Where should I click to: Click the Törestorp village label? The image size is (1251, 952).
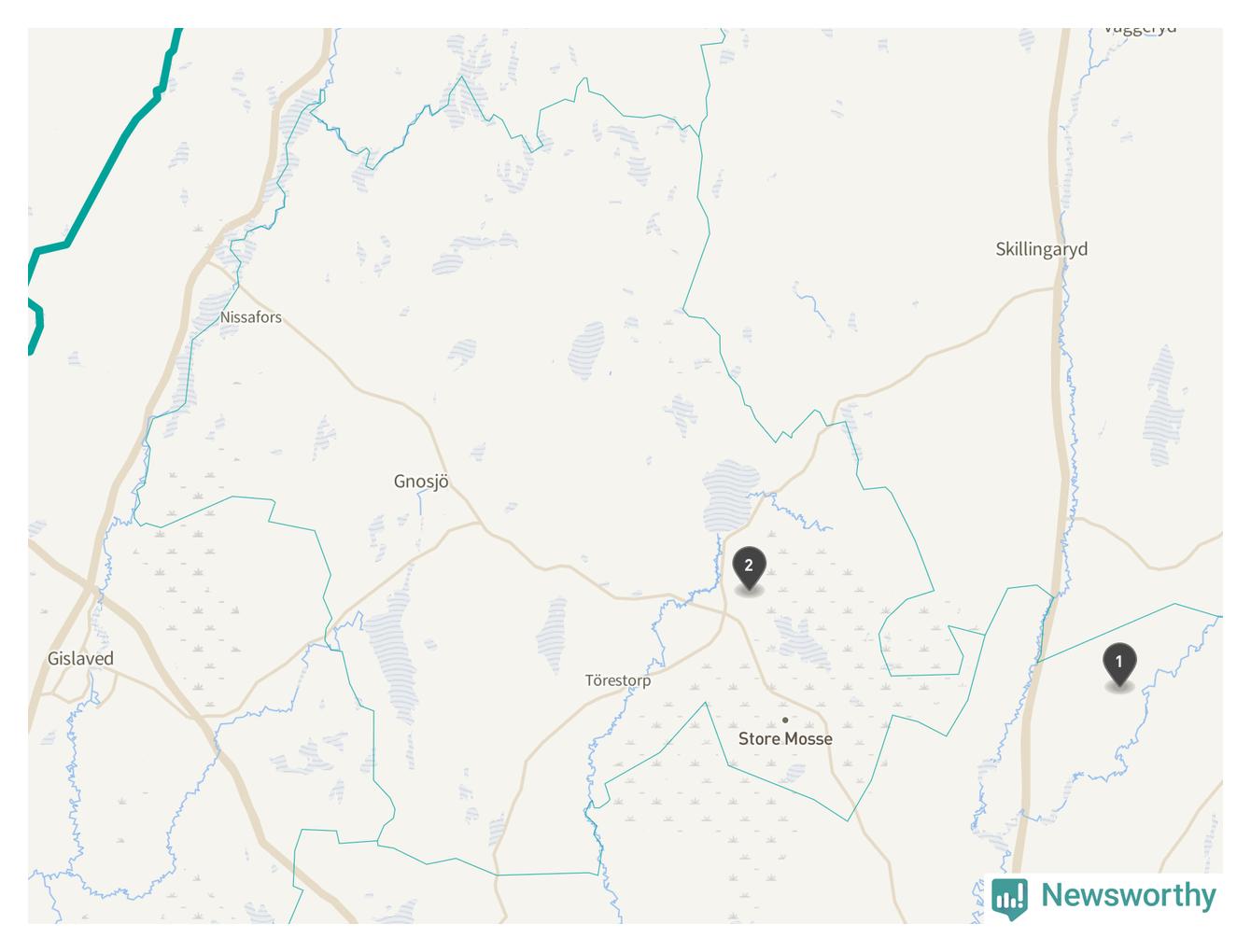(618, 680)
